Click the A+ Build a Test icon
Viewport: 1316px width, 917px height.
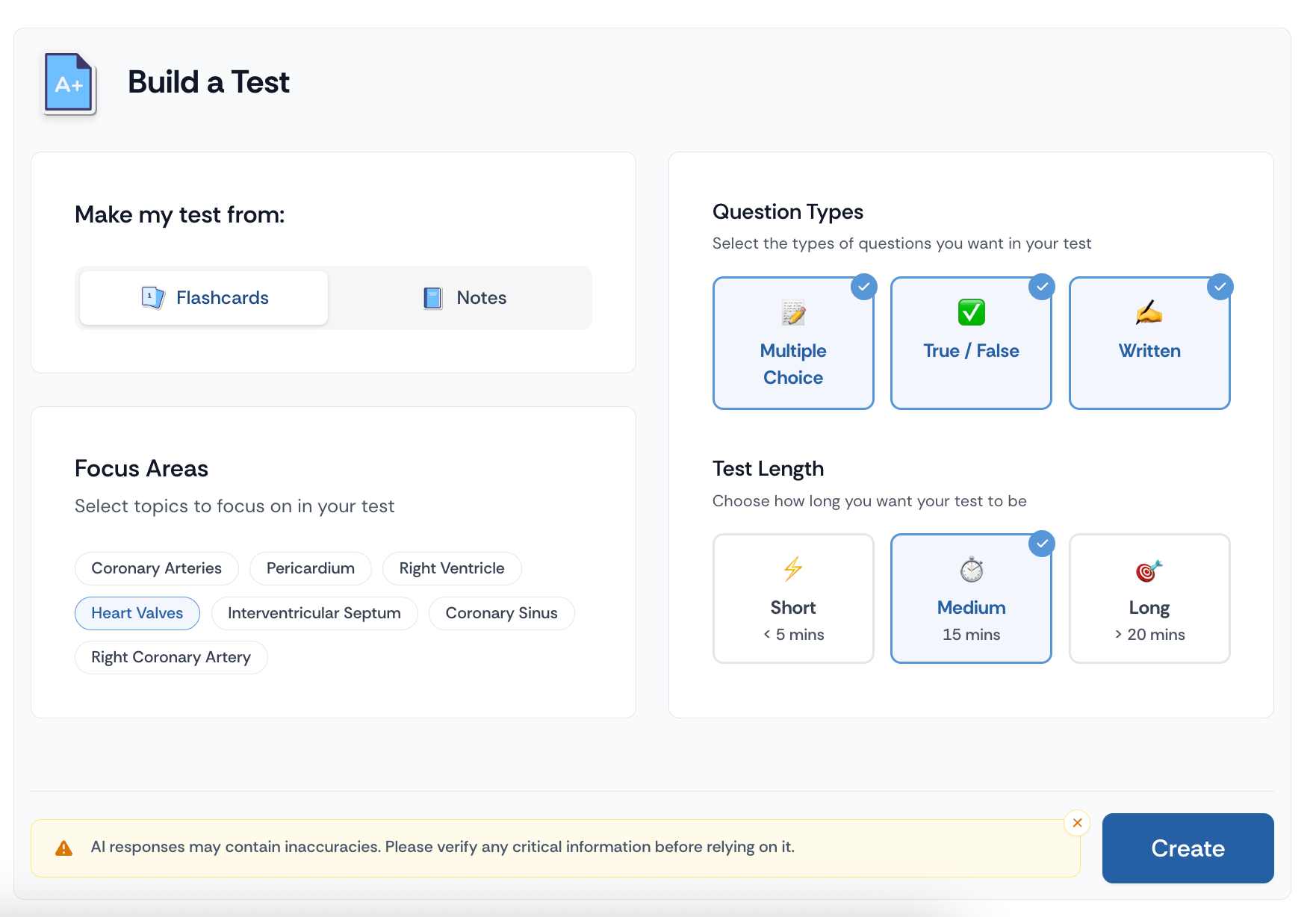click(69, 84)
